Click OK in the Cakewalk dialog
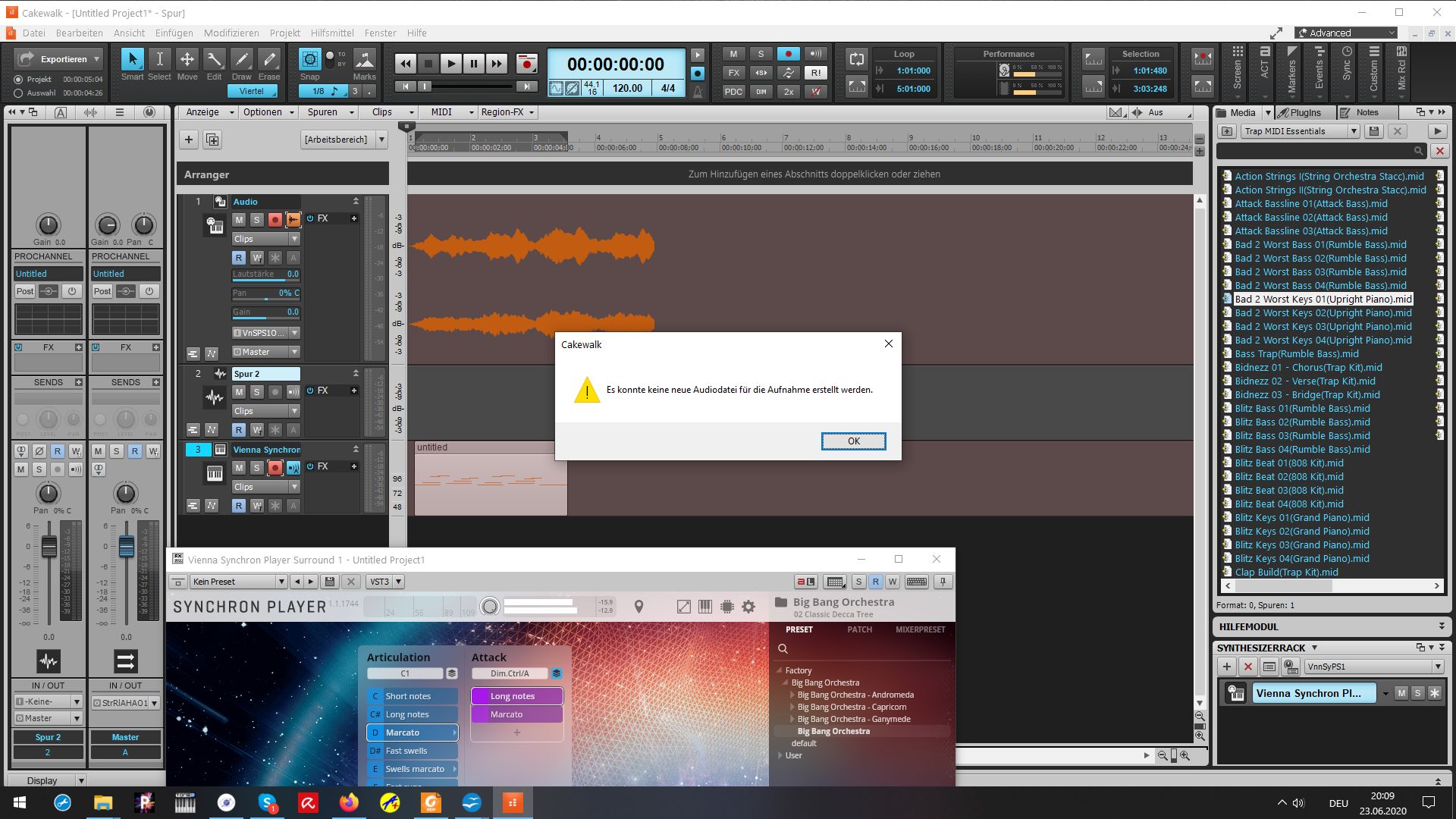Screen dimensions: 1456x819 pyautogui.click(x=853, y=441)
